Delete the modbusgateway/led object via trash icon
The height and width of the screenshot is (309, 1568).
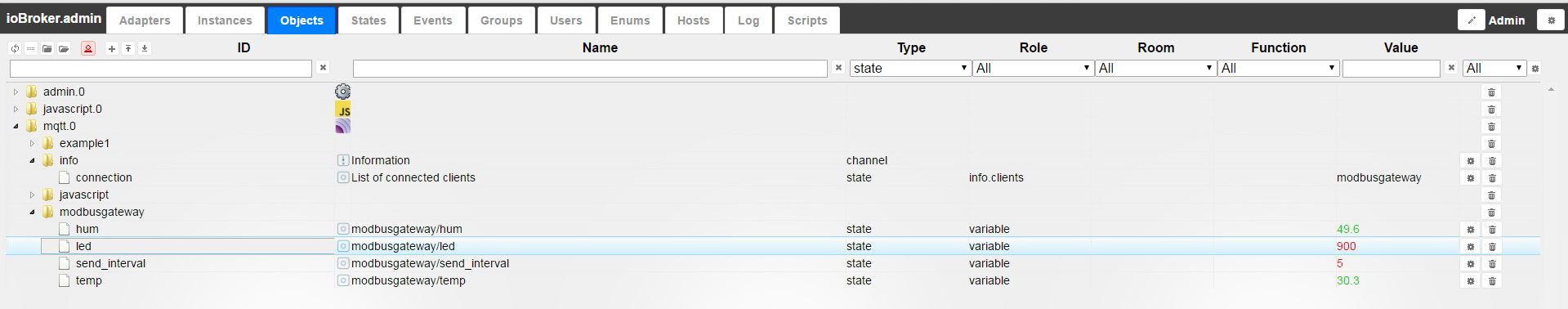pyautogui.click(x=1491, y=246)
